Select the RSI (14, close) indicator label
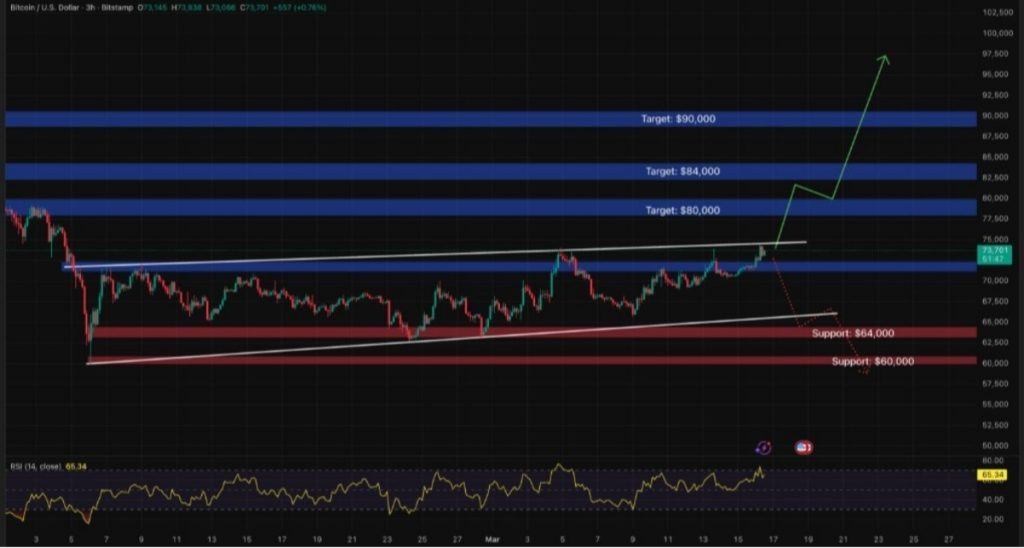 [x=35, y=467]
